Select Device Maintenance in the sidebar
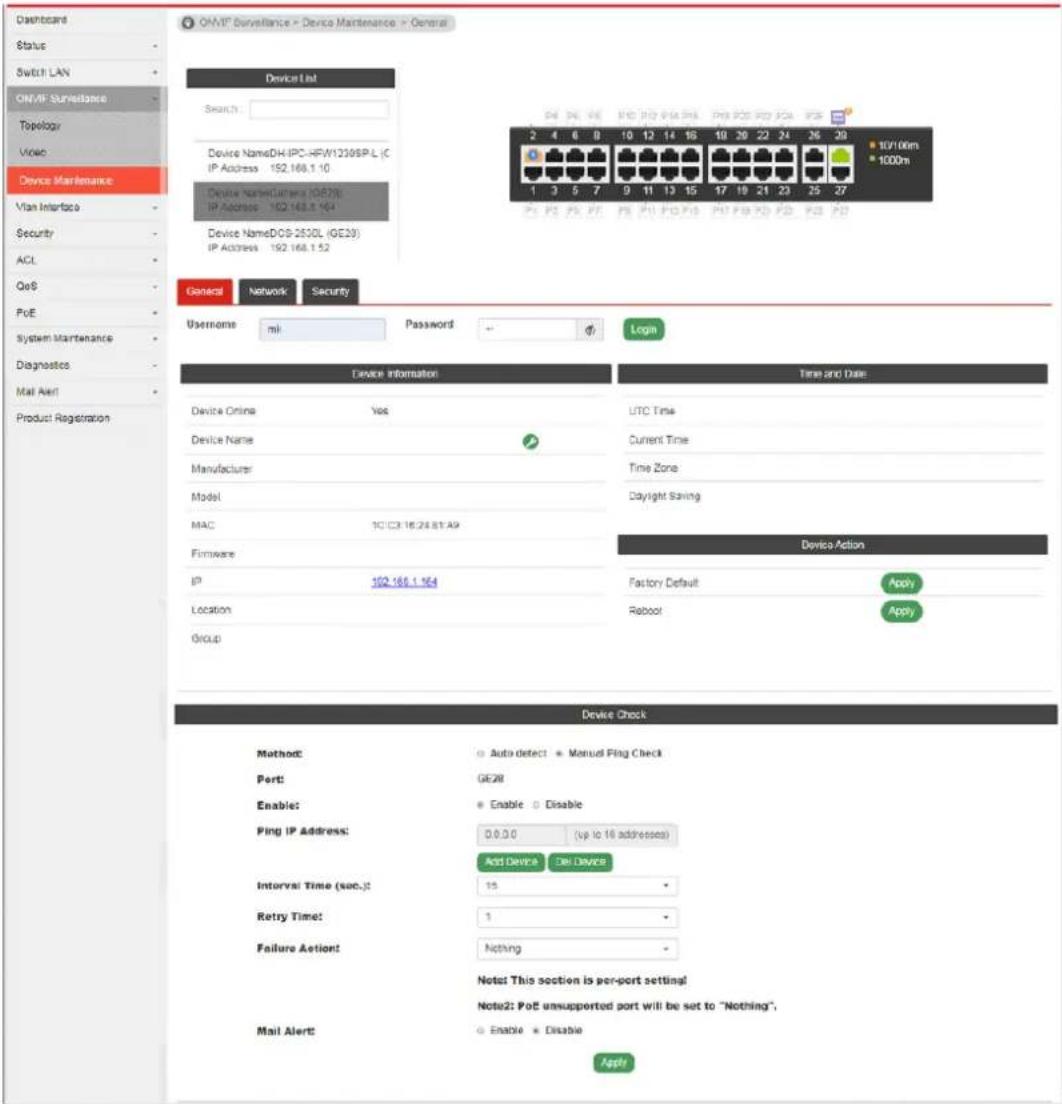This screenshot has height=1104, width=1062. tap(87, 180)
